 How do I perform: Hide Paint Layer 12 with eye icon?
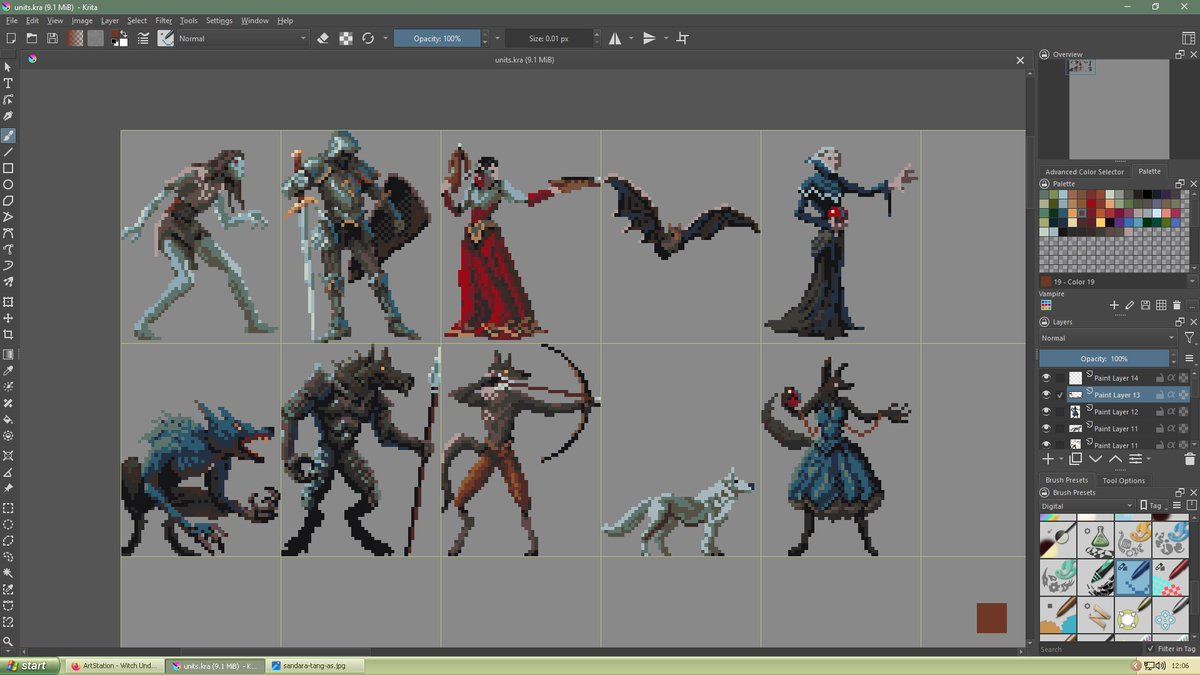click(x=1047, y=411)
